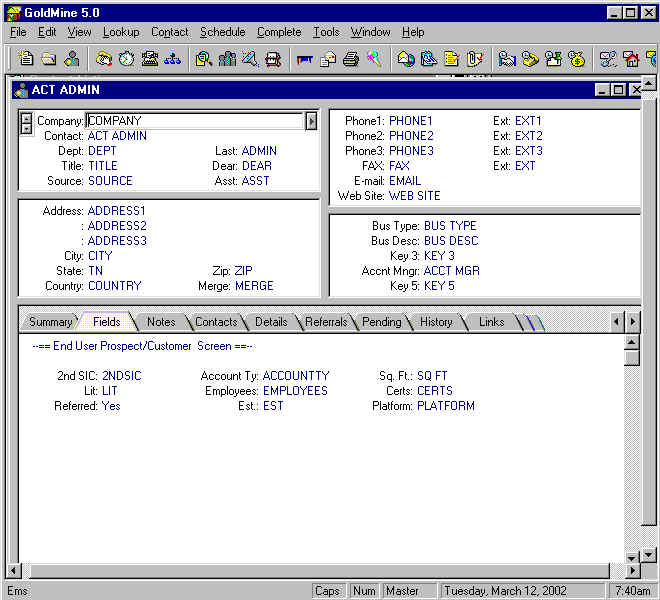Click the person with flag icon
The height and width of the screenshot is (600, 660).
[x=553, y=59]
